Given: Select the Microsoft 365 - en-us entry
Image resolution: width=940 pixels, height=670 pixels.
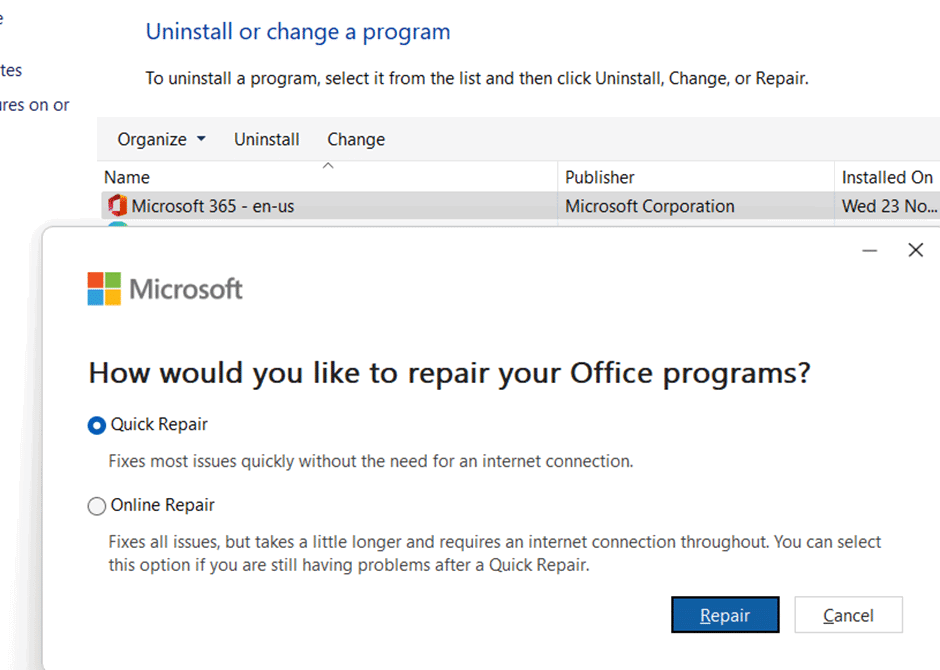Looking at the screenshot, I should pyautogui.click(x=213, y=206).
